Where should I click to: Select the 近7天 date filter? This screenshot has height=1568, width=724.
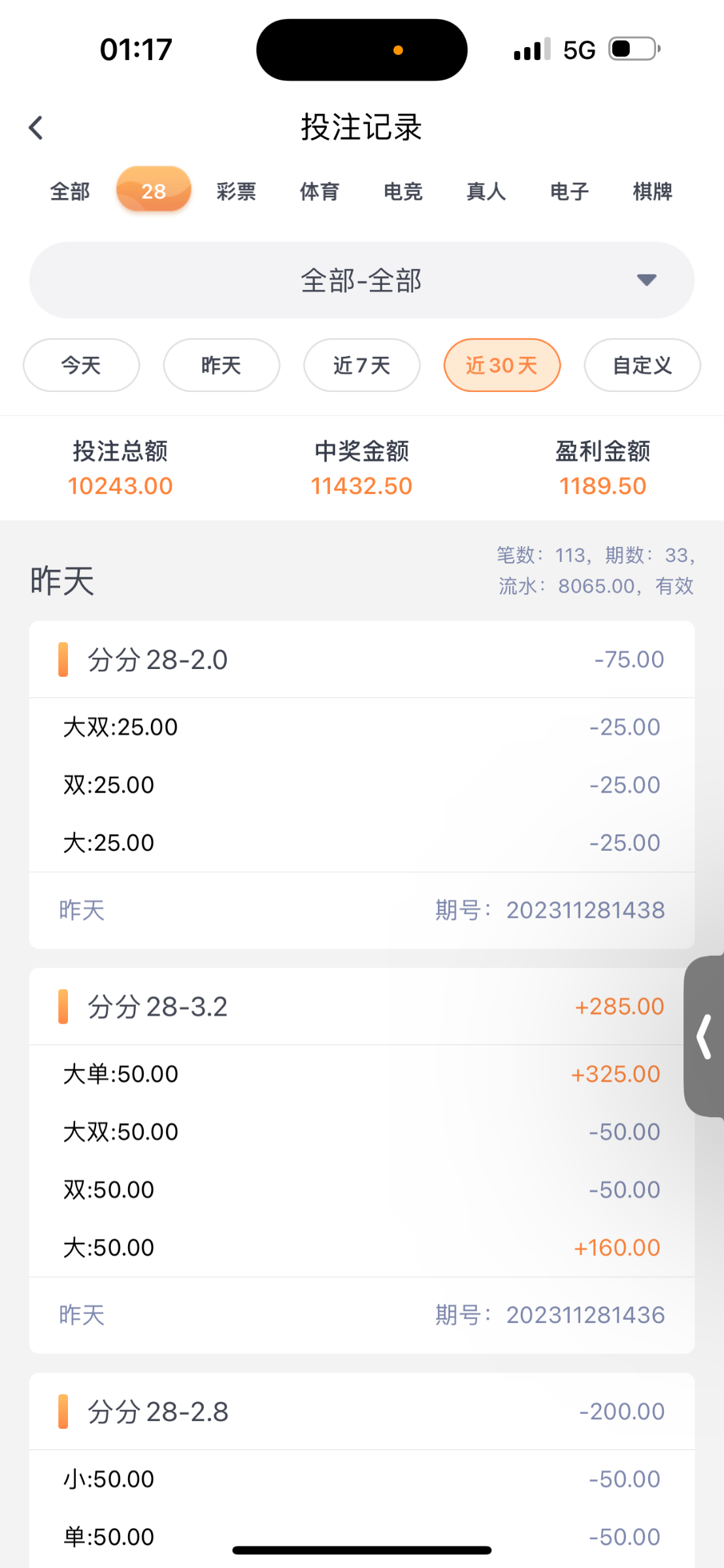(361, 365)
